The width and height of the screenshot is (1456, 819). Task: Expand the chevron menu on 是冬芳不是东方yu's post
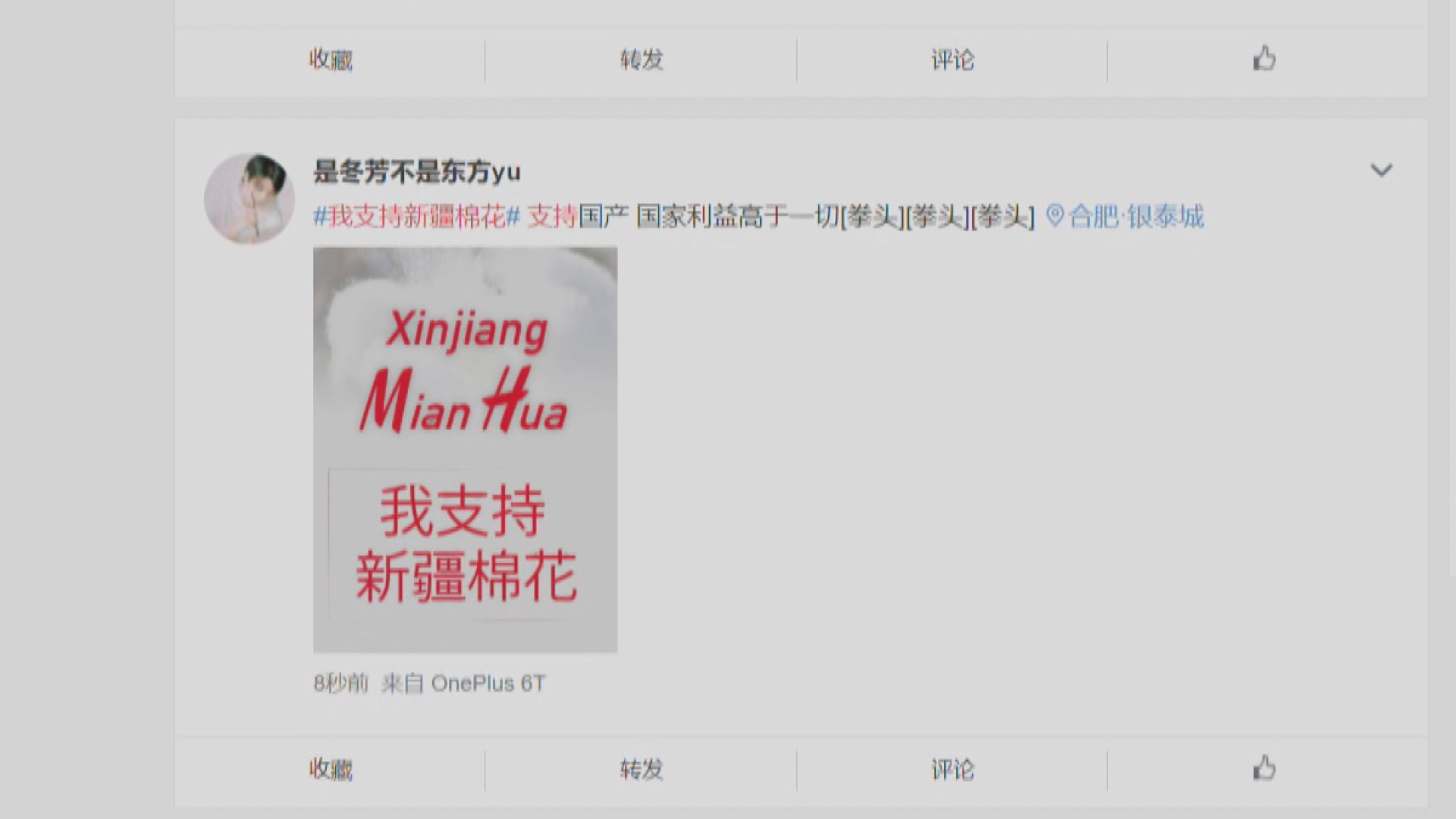pos(1381,171)
